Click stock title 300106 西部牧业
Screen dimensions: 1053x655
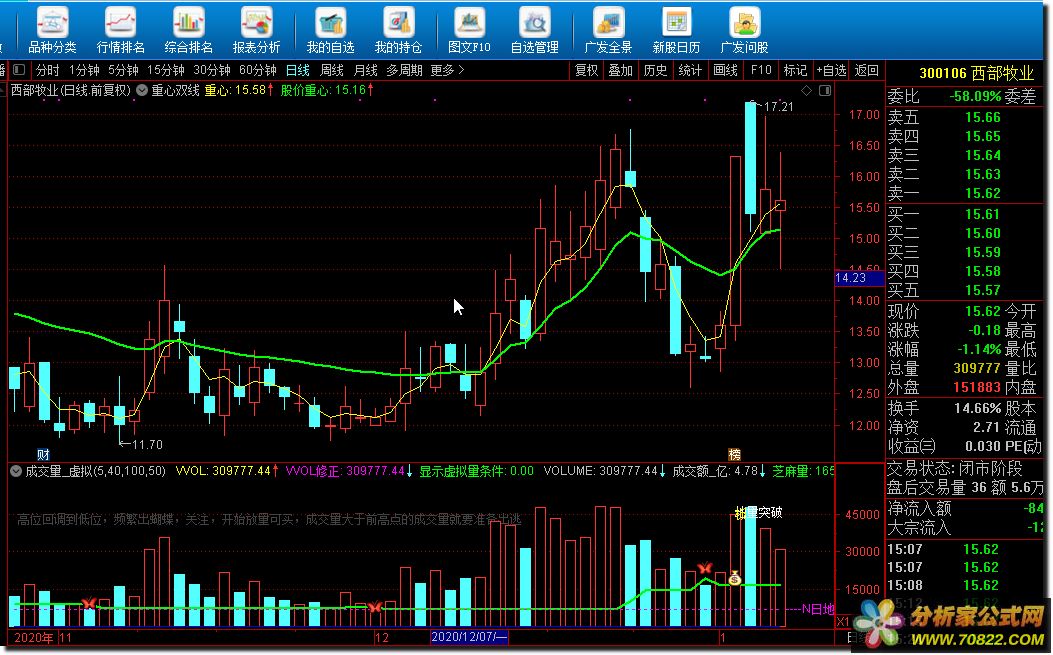976,73
